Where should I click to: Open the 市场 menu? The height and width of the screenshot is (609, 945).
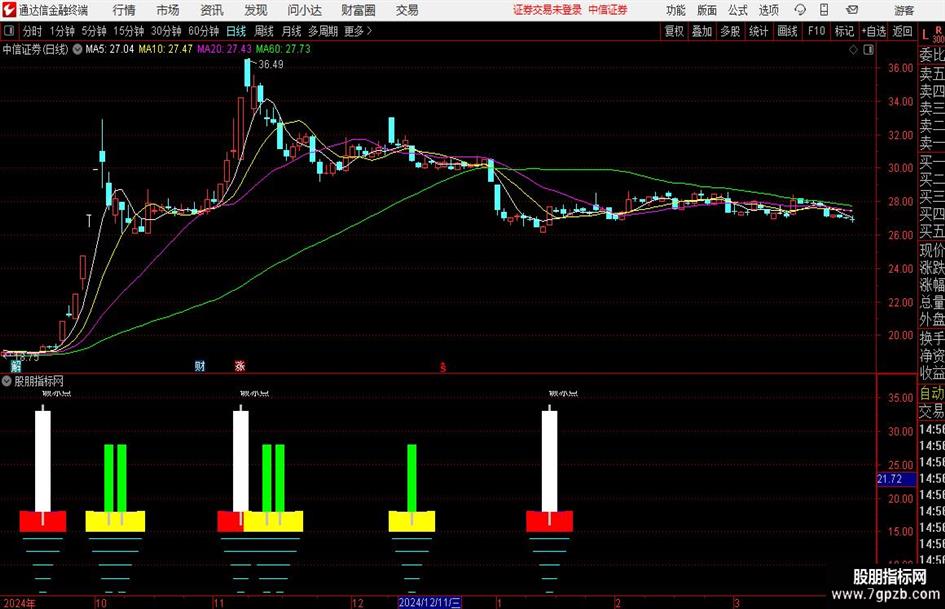(168, 10)
